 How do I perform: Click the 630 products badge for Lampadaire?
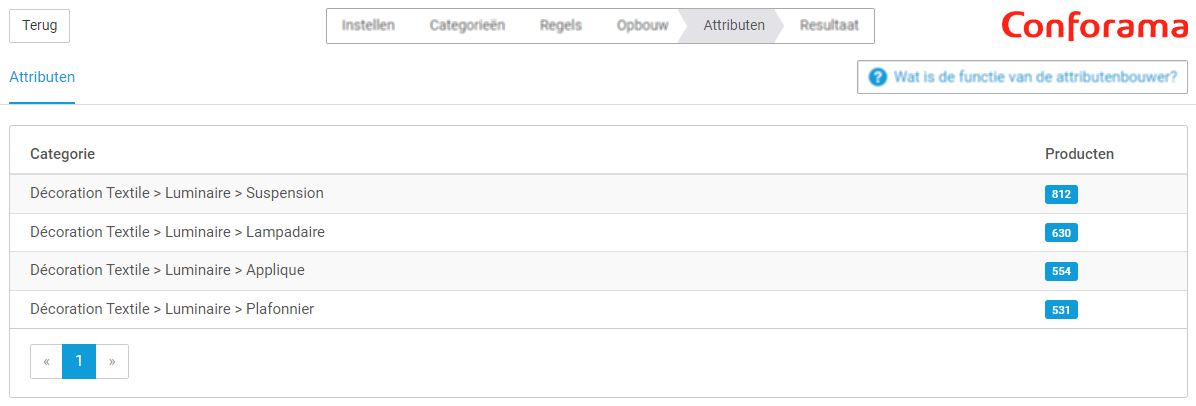[x=1061, y=233]
